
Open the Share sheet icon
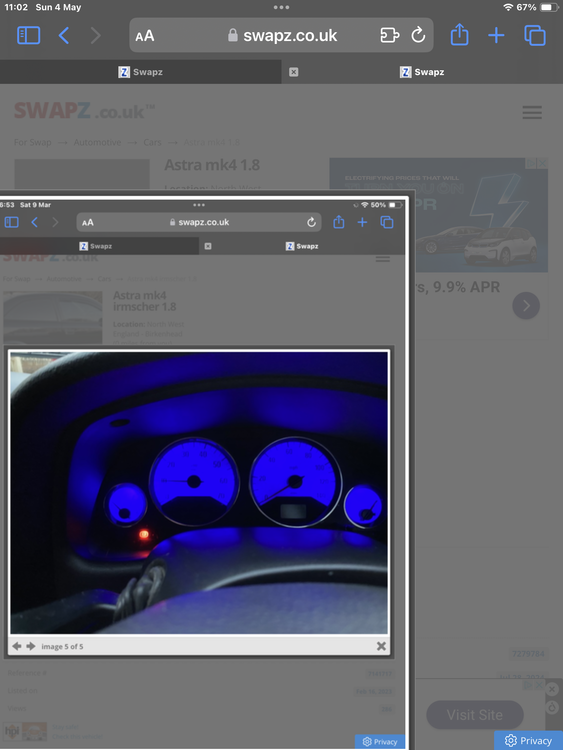pyautogui.click(x=459, y=35)
